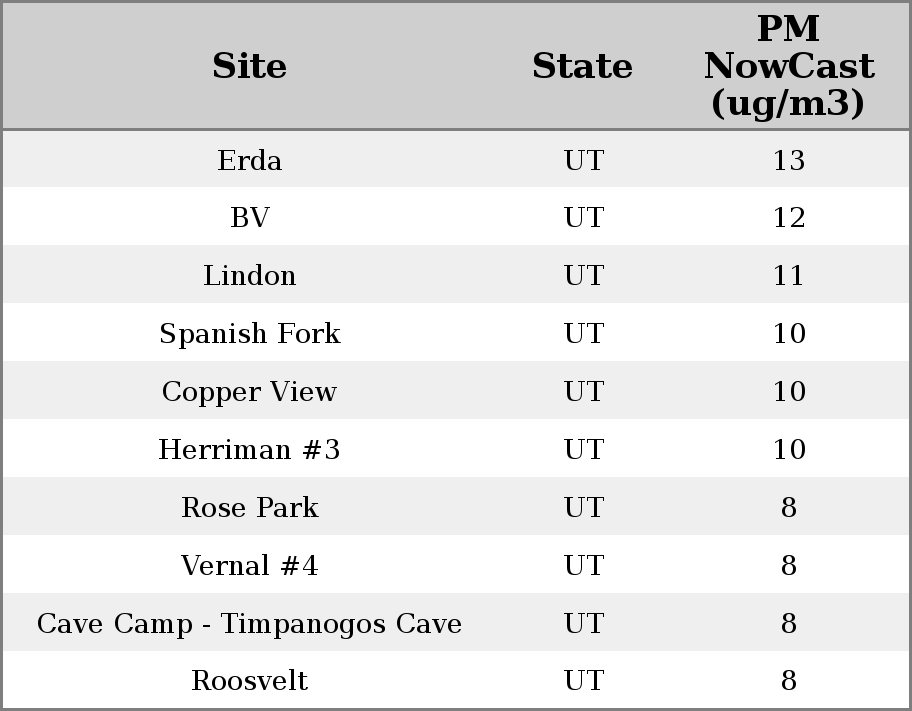This screenshot has height=711, width=912.
Task: Click the State column header
Action: pos(582,66)
